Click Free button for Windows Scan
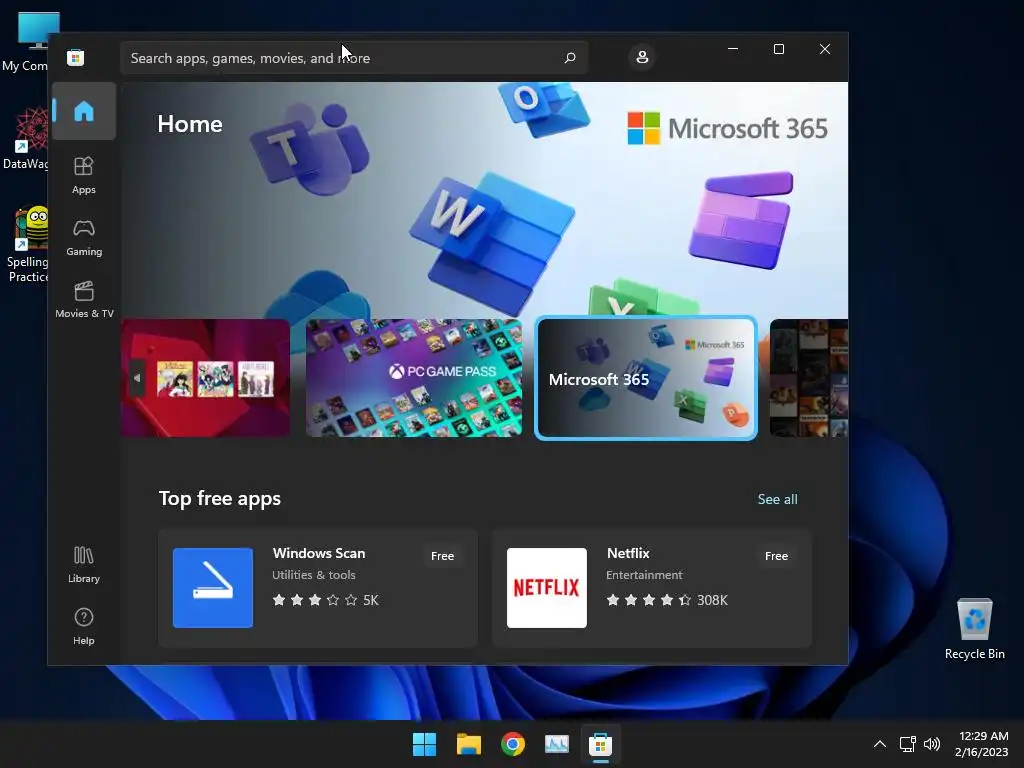Viewport: 1024px width, 768px height. click(442, 556)
